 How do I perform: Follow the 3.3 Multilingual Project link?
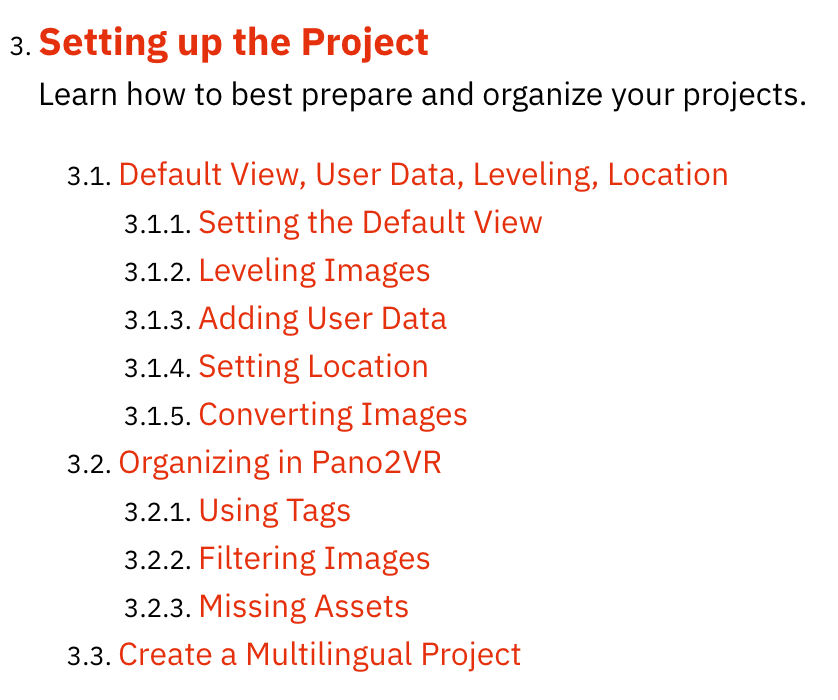point(320,655)
